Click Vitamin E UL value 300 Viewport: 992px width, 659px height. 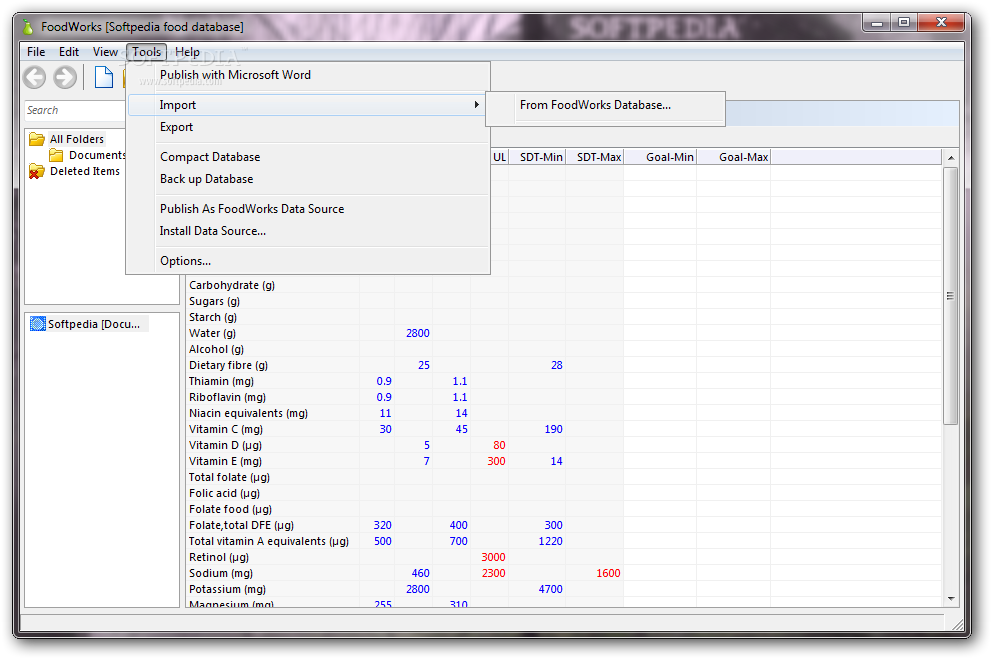497,462
